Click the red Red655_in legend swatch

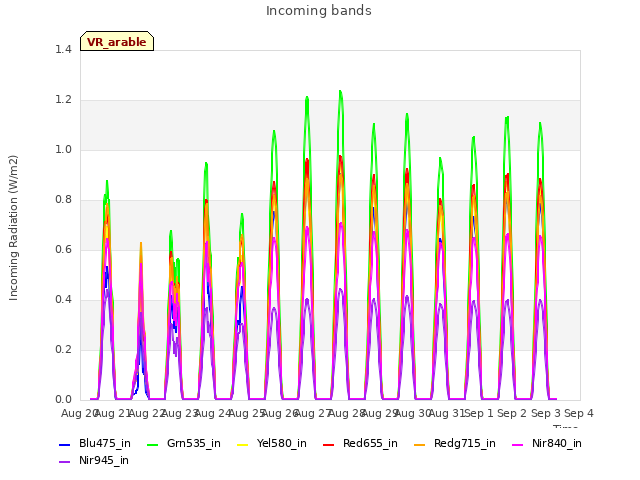(329, 444)
